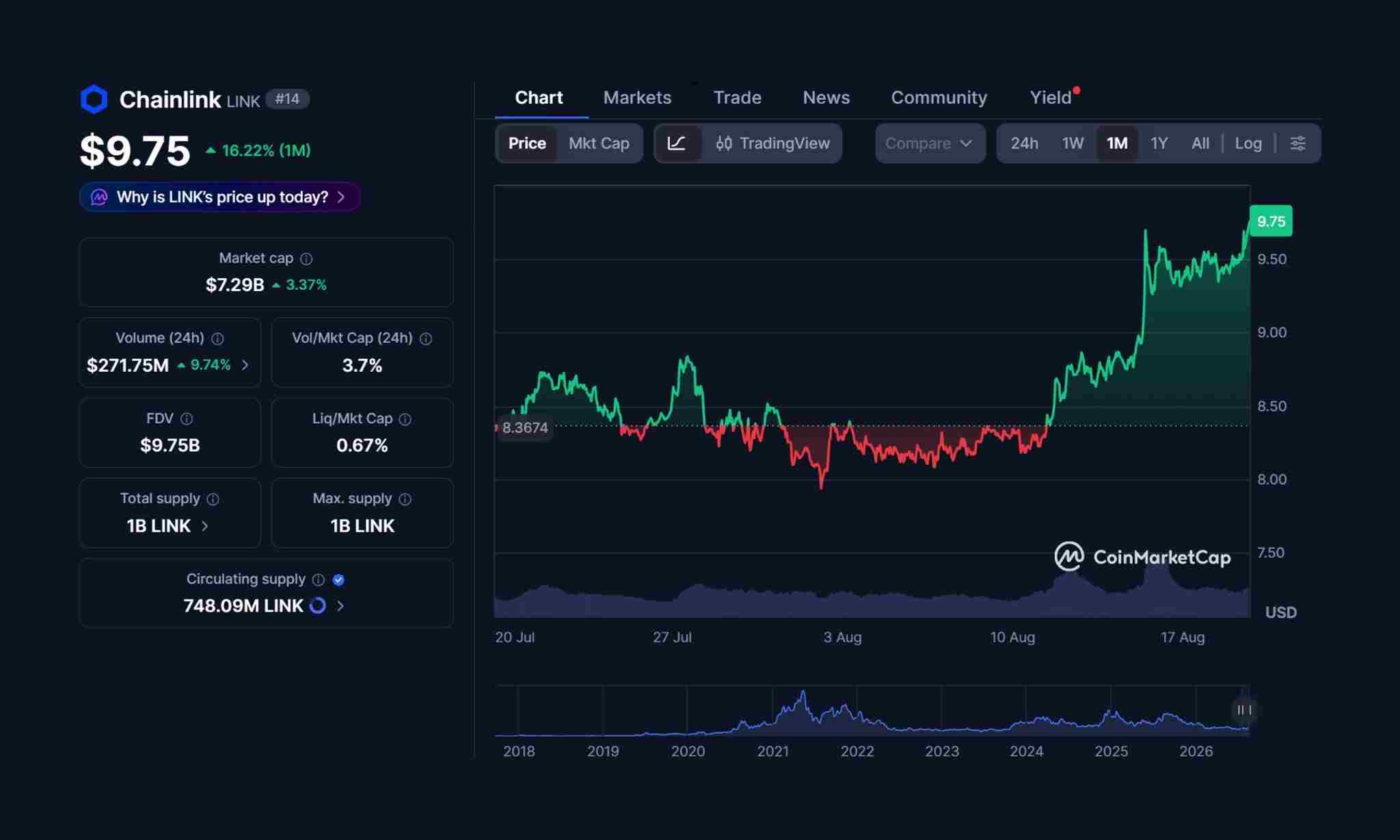1400x840 pixels.
Task: Open Market cap info tooltip icon
Action: pos(306,259)
